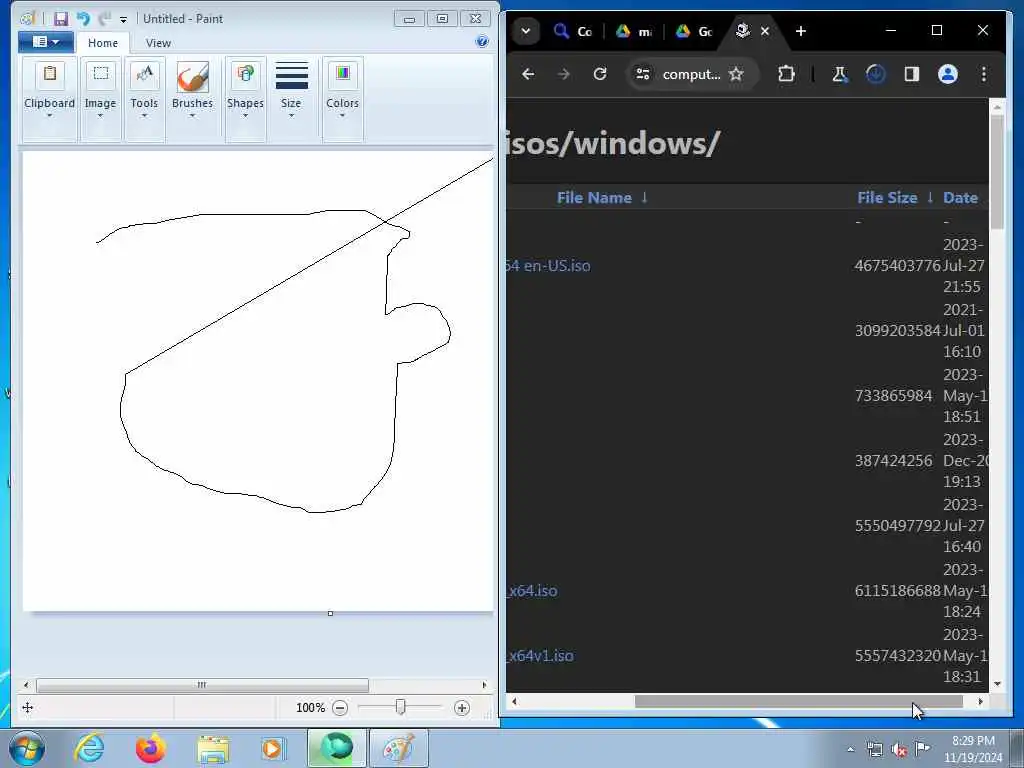Click the Image selection rectangle icon
The width and height of the screenshot is (1024, 768).
click(101, 74)
